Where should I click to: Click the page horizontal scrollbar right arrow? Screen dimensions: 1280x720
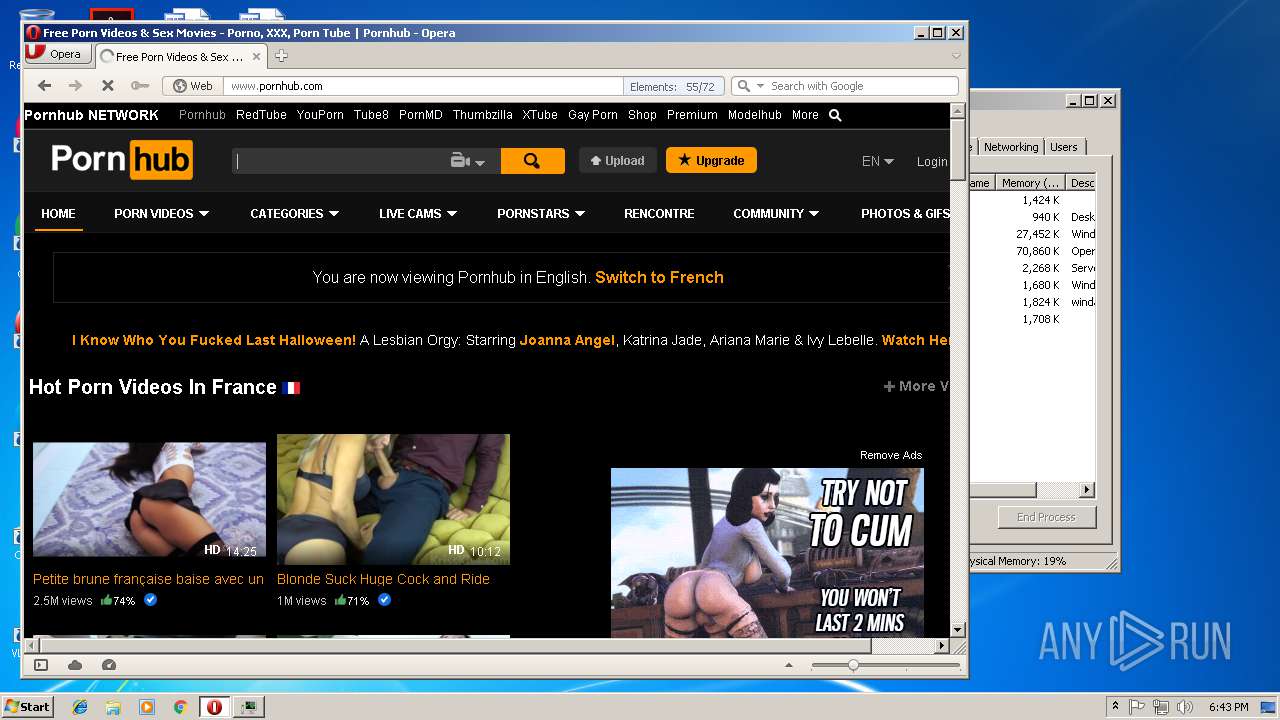tap(941, 646)
